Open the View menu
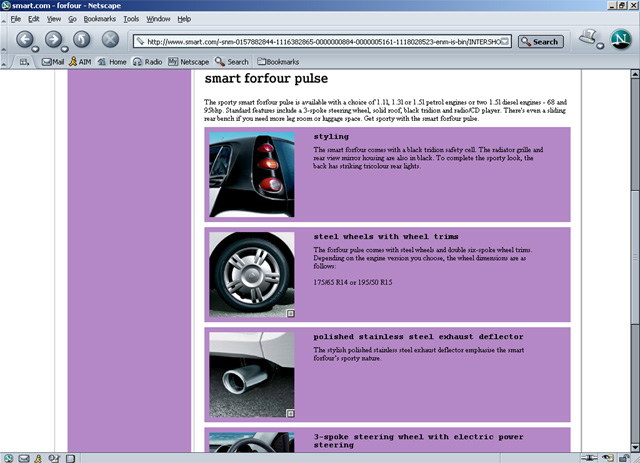 [x=53, y=19]
